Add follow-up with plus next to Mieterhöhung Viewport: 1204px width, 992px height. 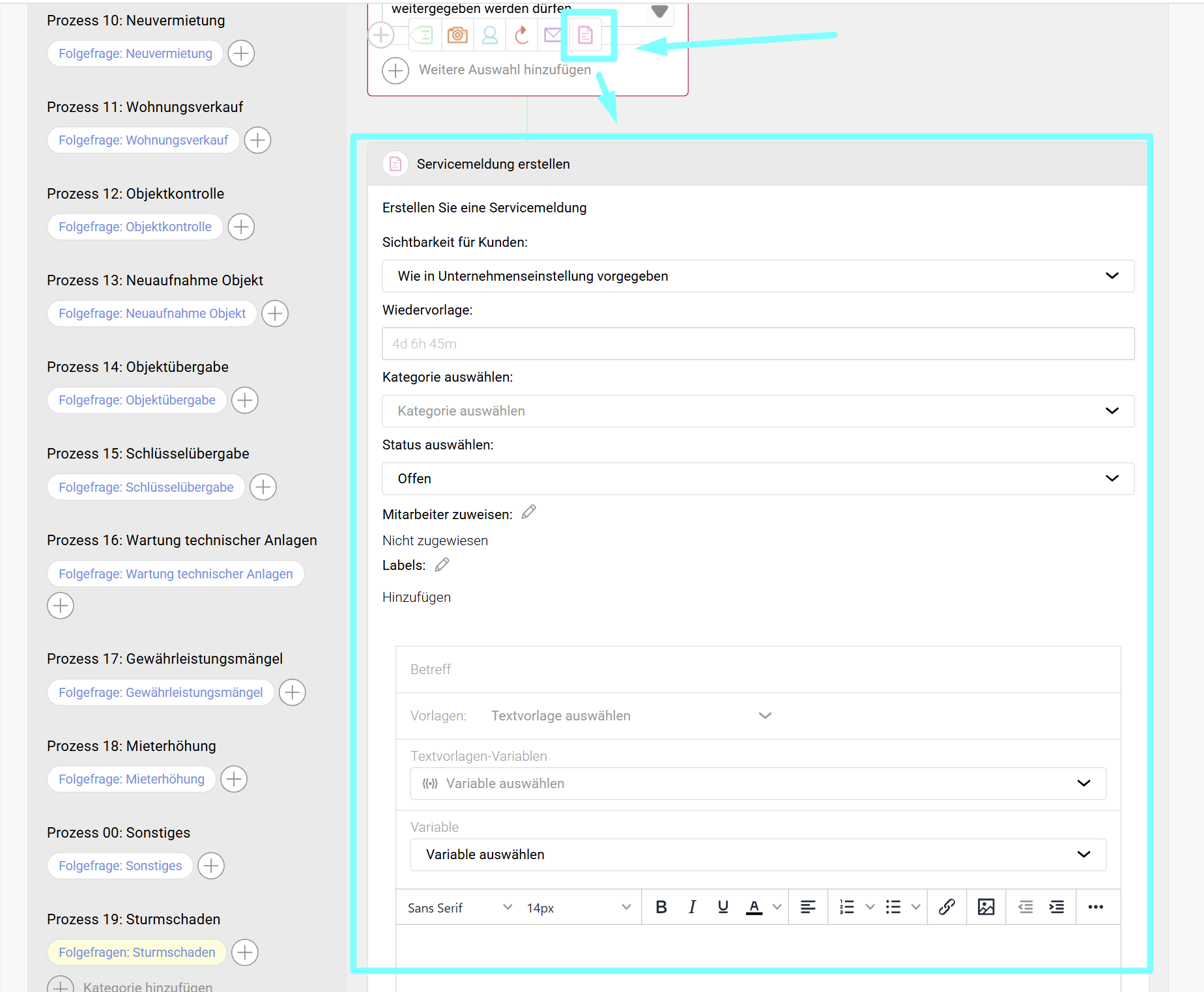[x=234, y=779]
